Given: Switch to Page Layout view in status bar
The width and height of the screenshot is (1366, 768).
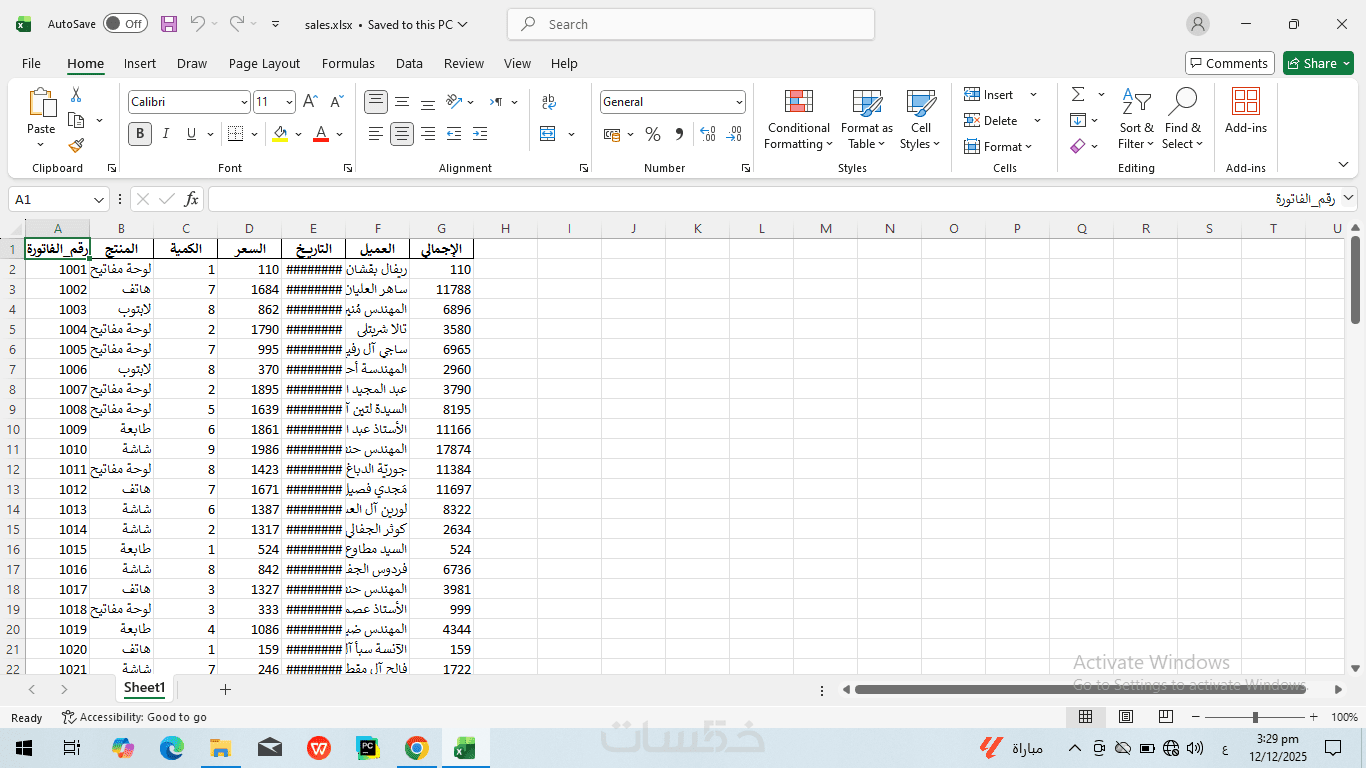Looking at the screenshot, I should 1126,717.
